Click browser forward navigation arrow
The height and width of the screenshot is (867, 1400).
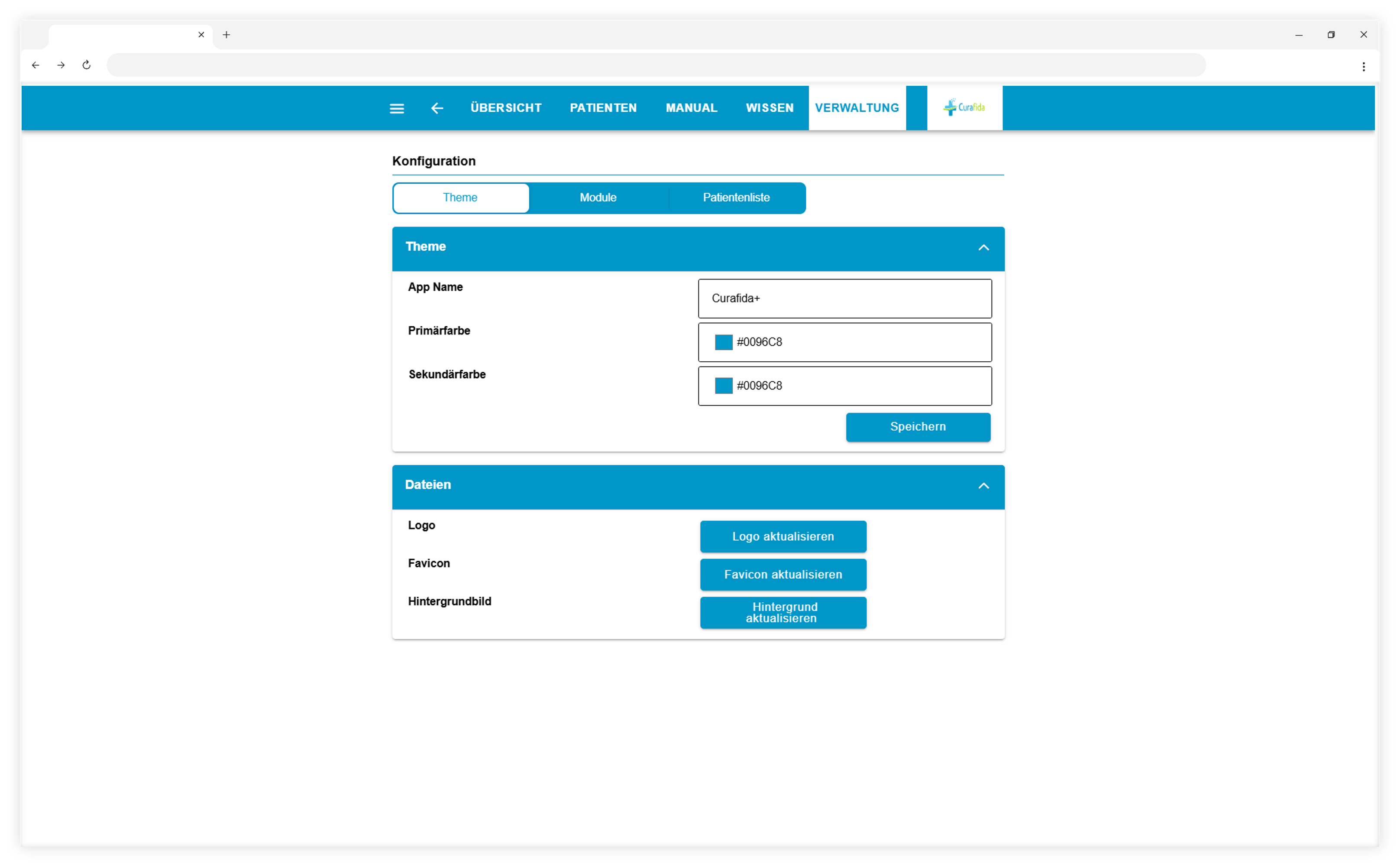[x=61, y=65]
